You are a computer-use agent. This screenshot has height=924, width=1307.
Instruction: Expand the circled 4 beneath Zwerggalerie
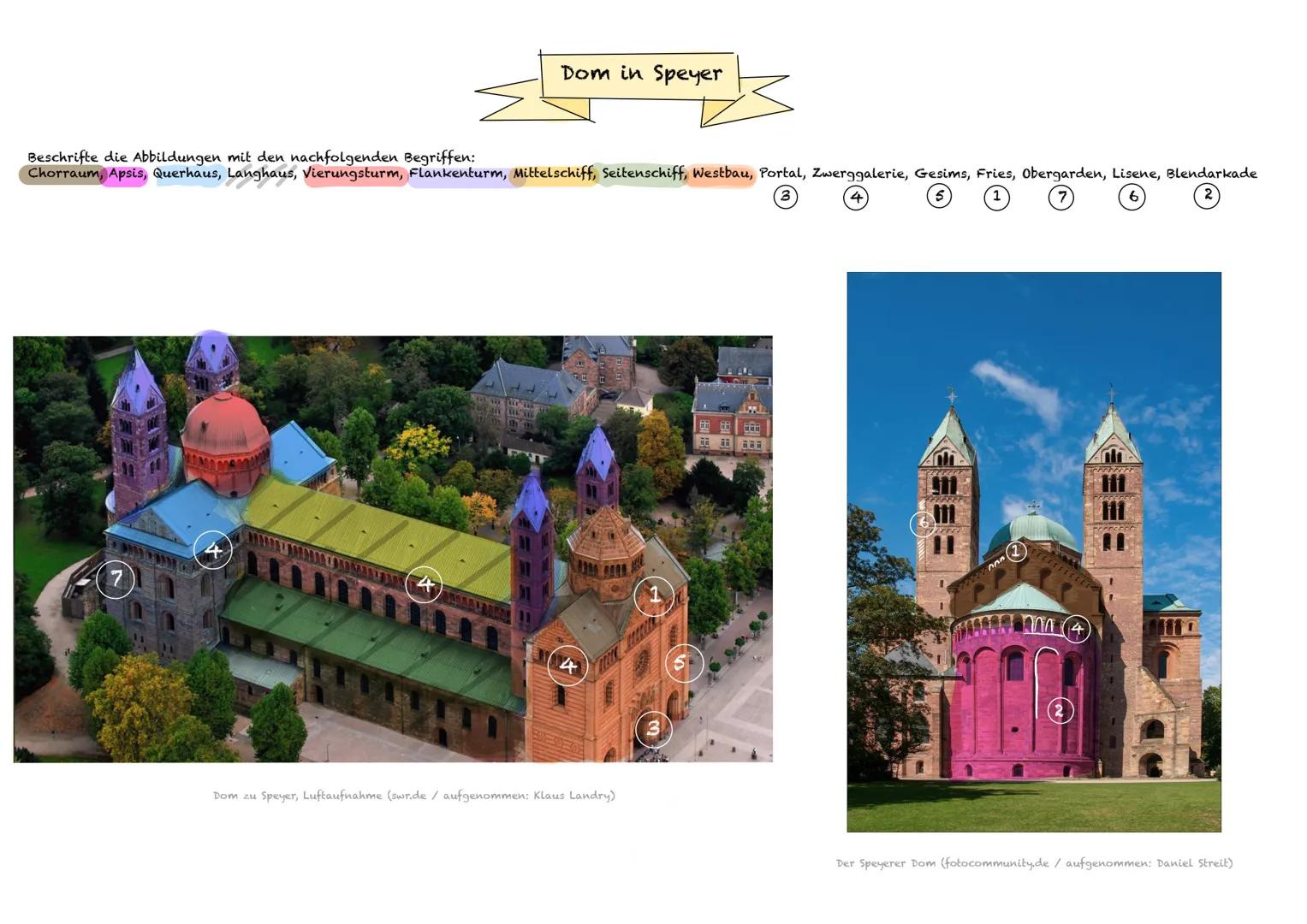(x=856, y=197)
